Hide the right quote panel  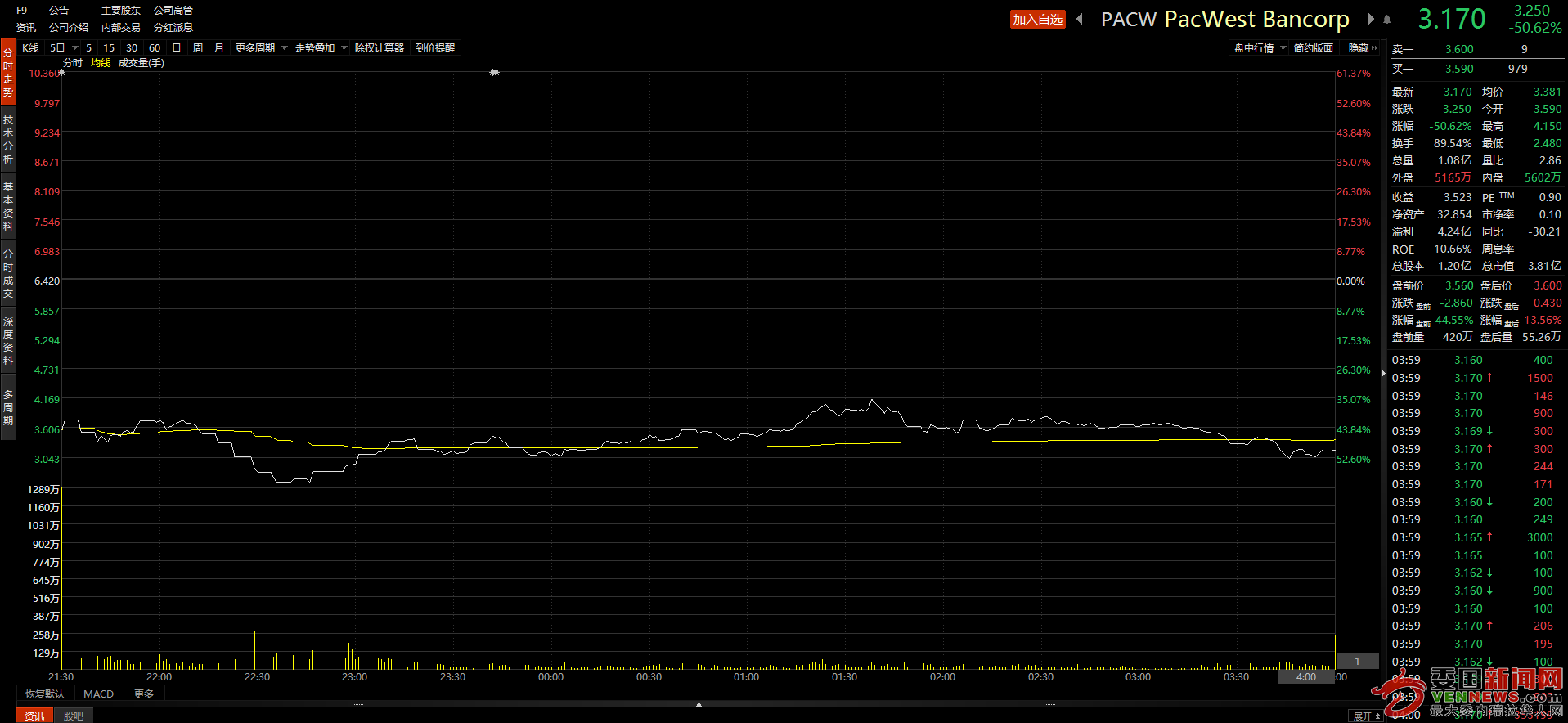pyautogui.click(x=1363, y=48)
